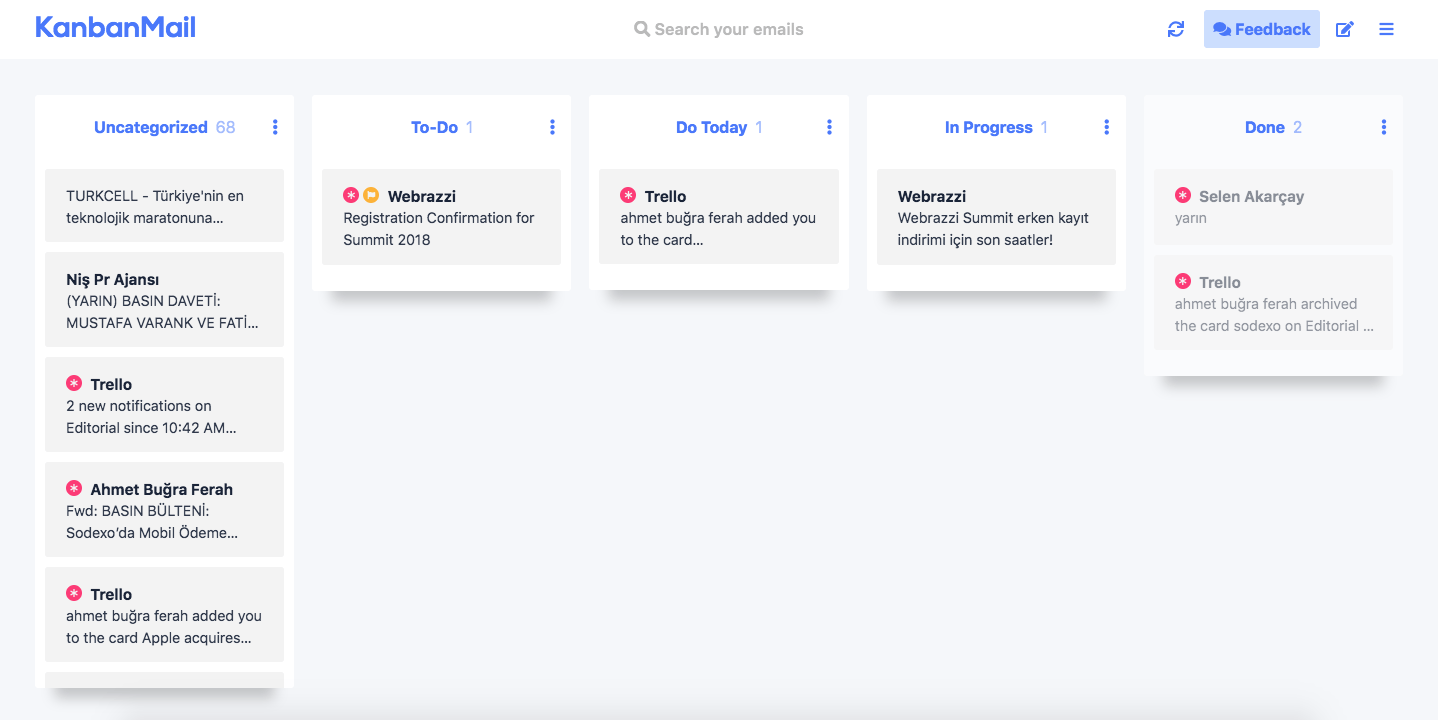Select the TURKCELL email card
This screenshot has width=1438, height=720.
pos(164,206)
